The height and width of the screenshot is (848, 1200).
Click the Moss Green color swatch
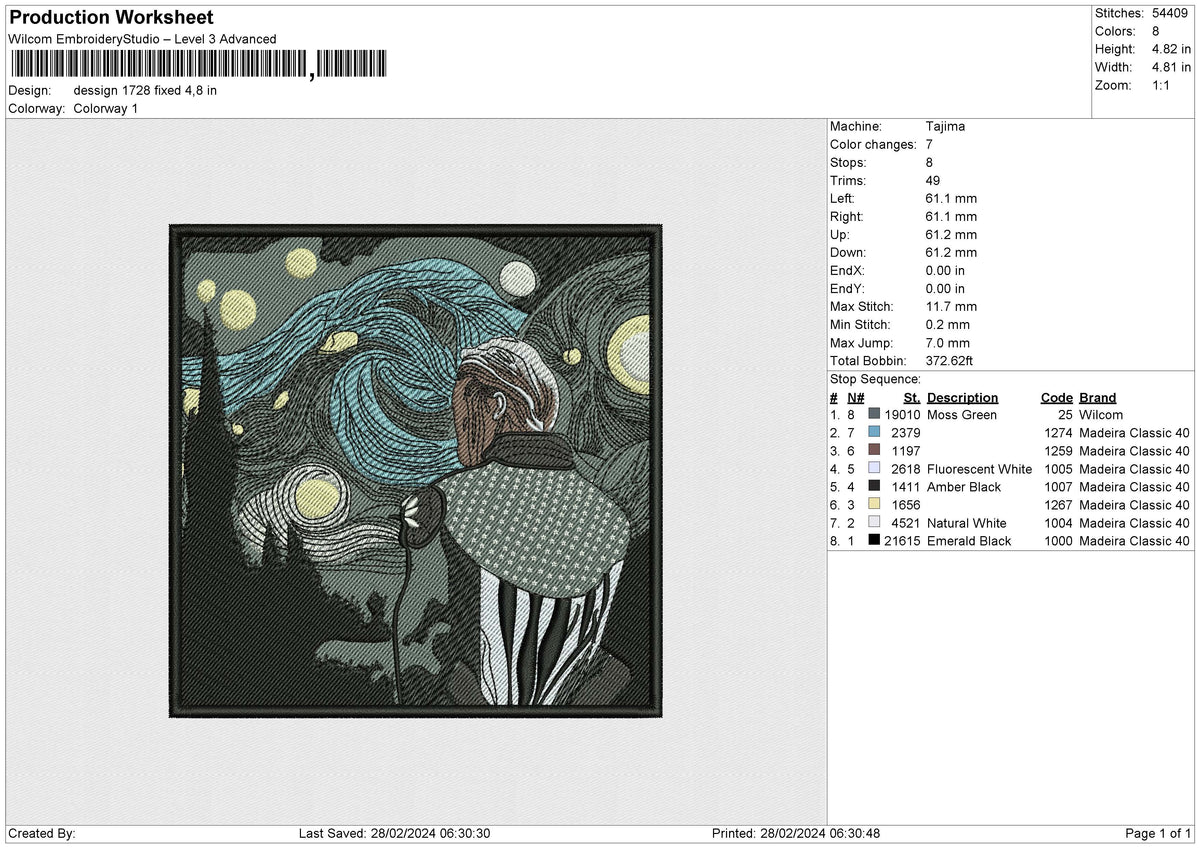[874, 415]
